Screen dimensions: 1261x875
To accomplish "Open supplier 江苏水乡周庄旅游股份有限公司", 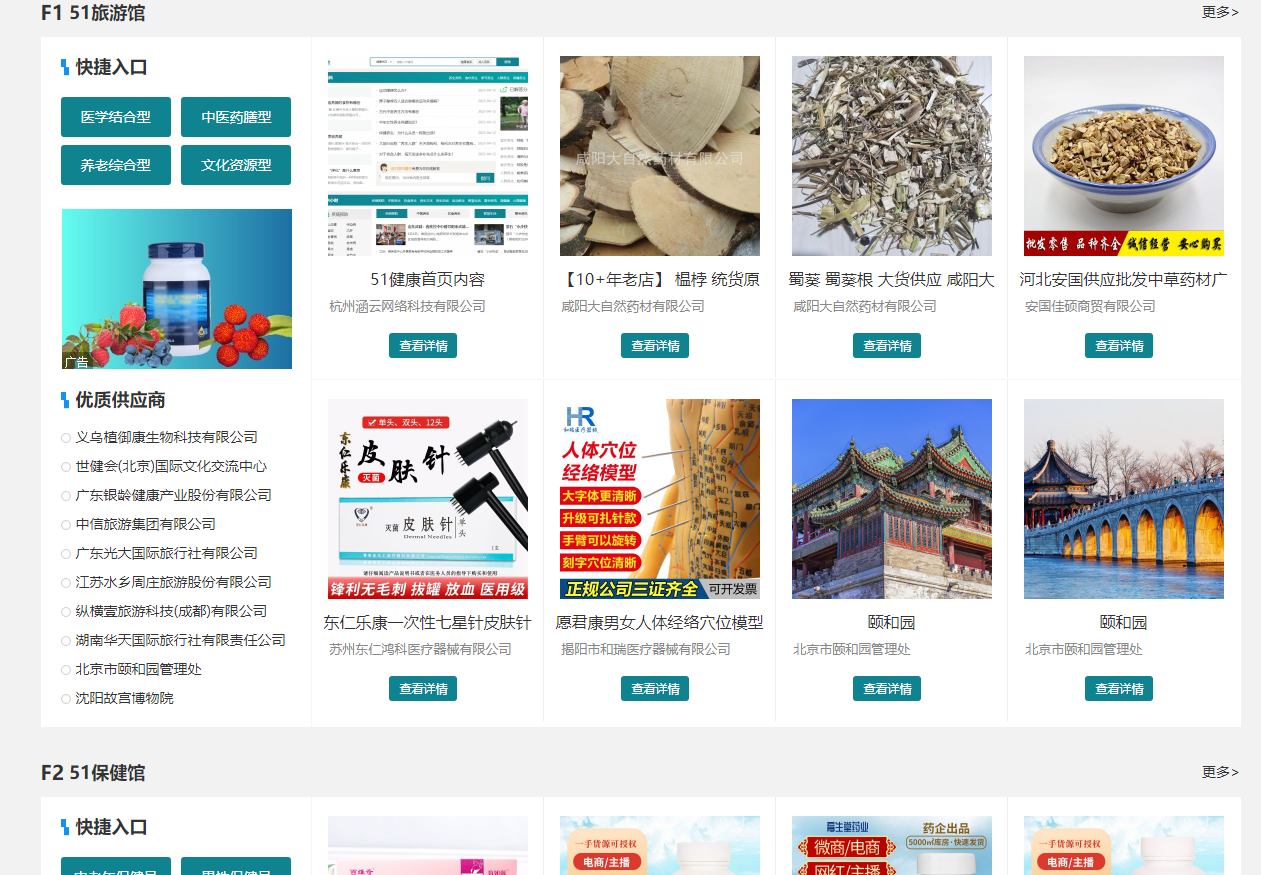I will [x=173, y=582].
